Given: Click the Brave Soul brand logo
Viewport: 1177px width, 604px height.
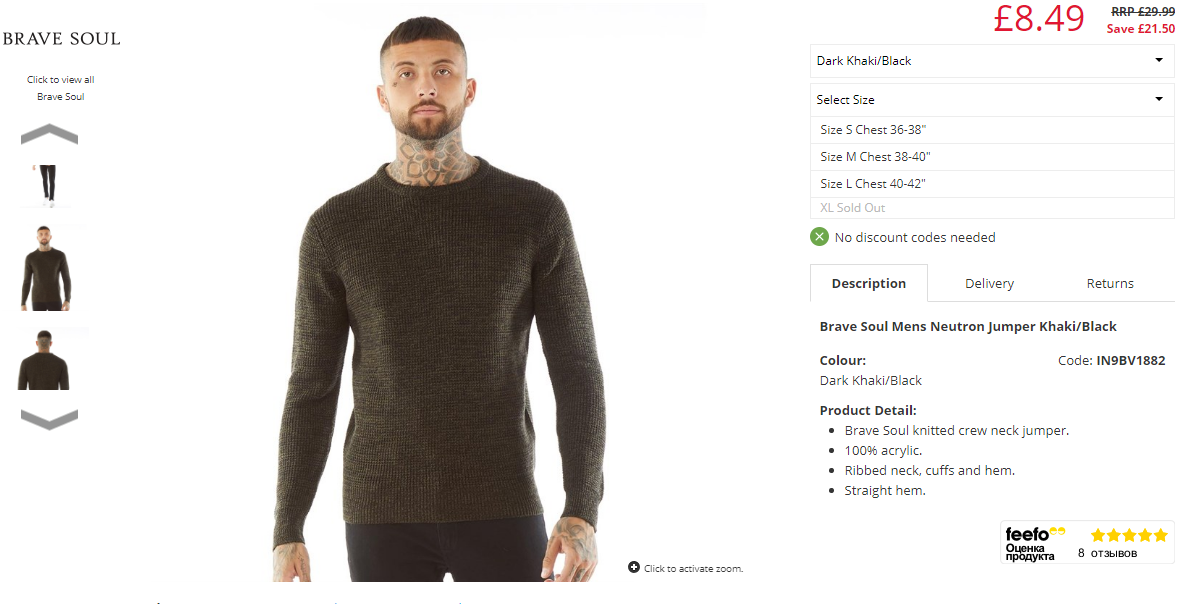Looking at the screenshot, I should [x=62, y=38].
